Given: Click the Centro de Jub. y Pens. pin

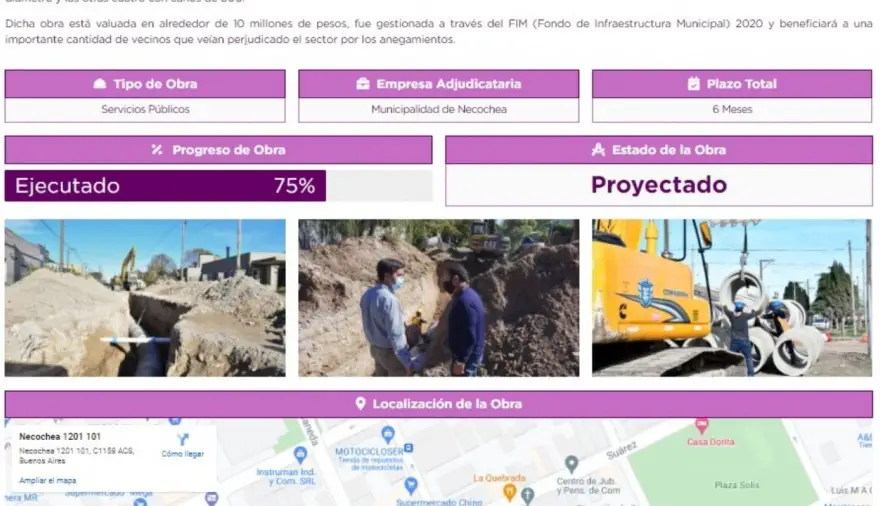Looking at the screenshot, I should (x=571, y=464).
